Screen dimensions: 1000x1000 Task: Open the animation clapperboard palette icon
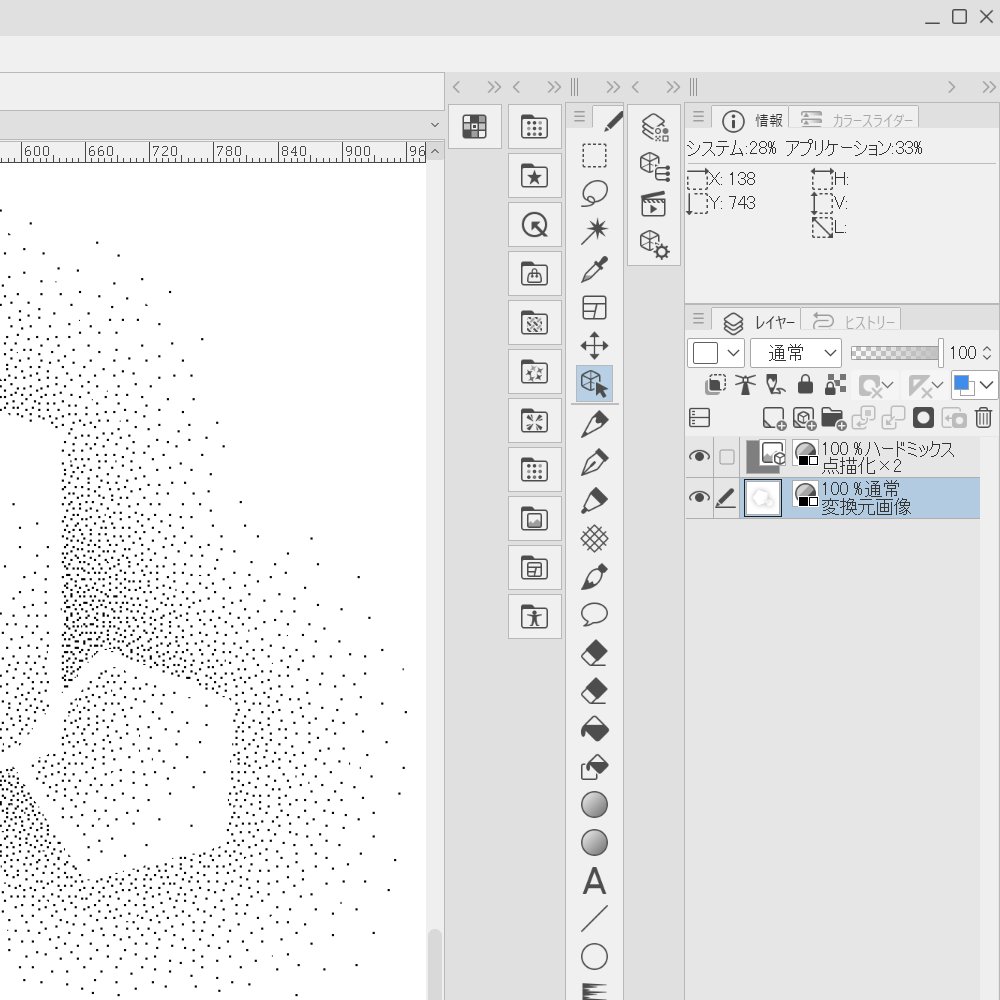tap(654, 204)
